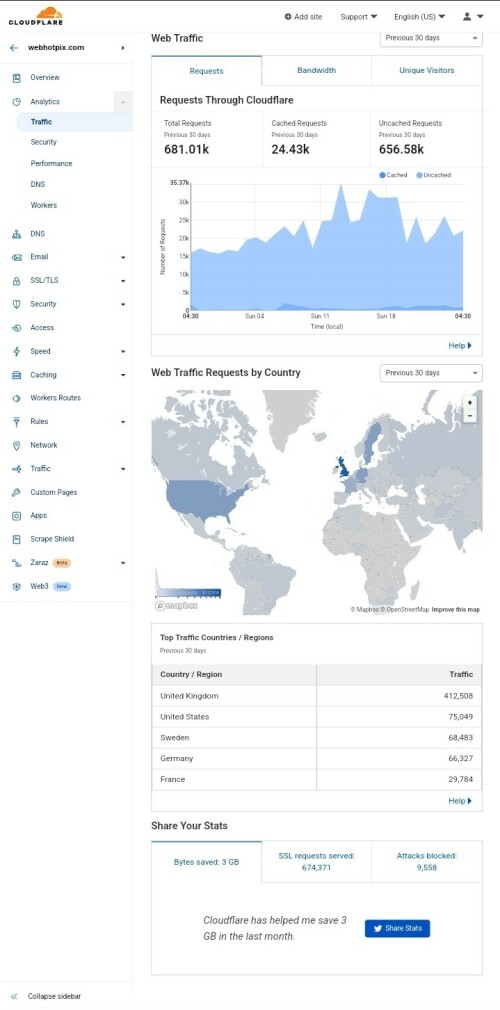500x1010 pixels.
Task: Toggle the Uncached series in chart legend
Action: click(434, 175)
